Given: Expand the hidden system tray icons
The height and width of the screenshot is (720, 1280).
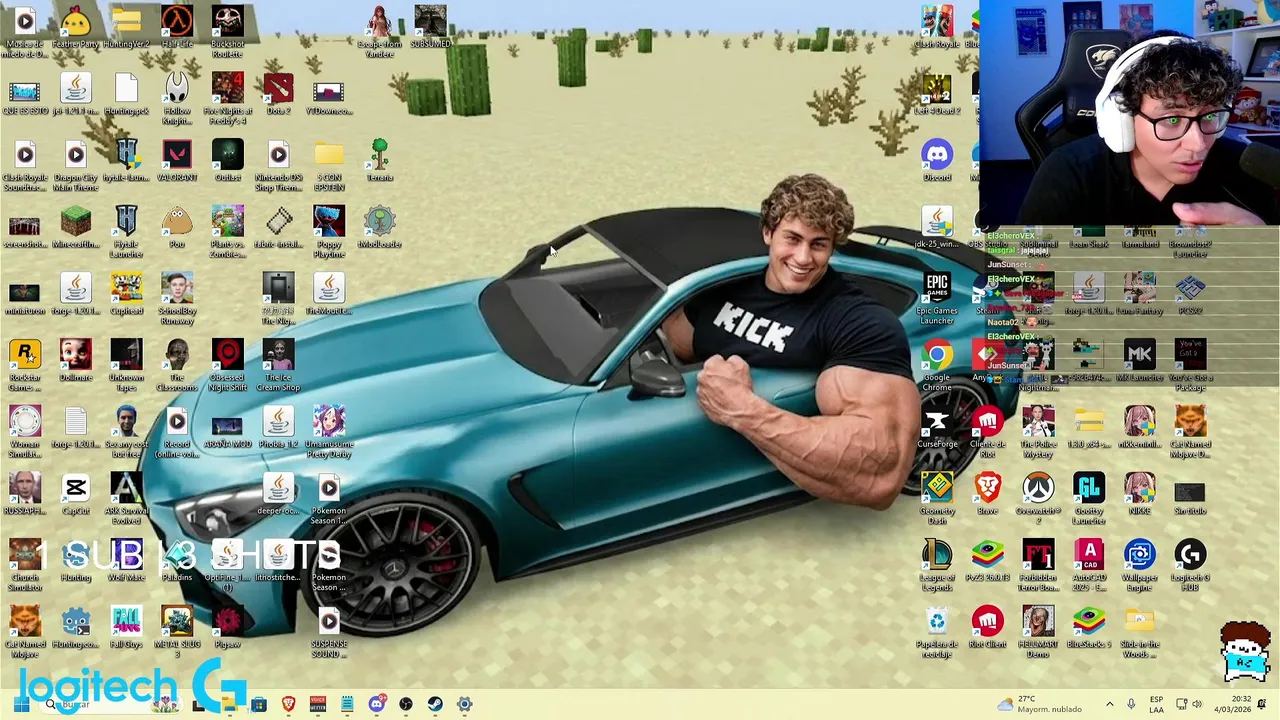Looking at the screenshot, I should click(1109, 705).
